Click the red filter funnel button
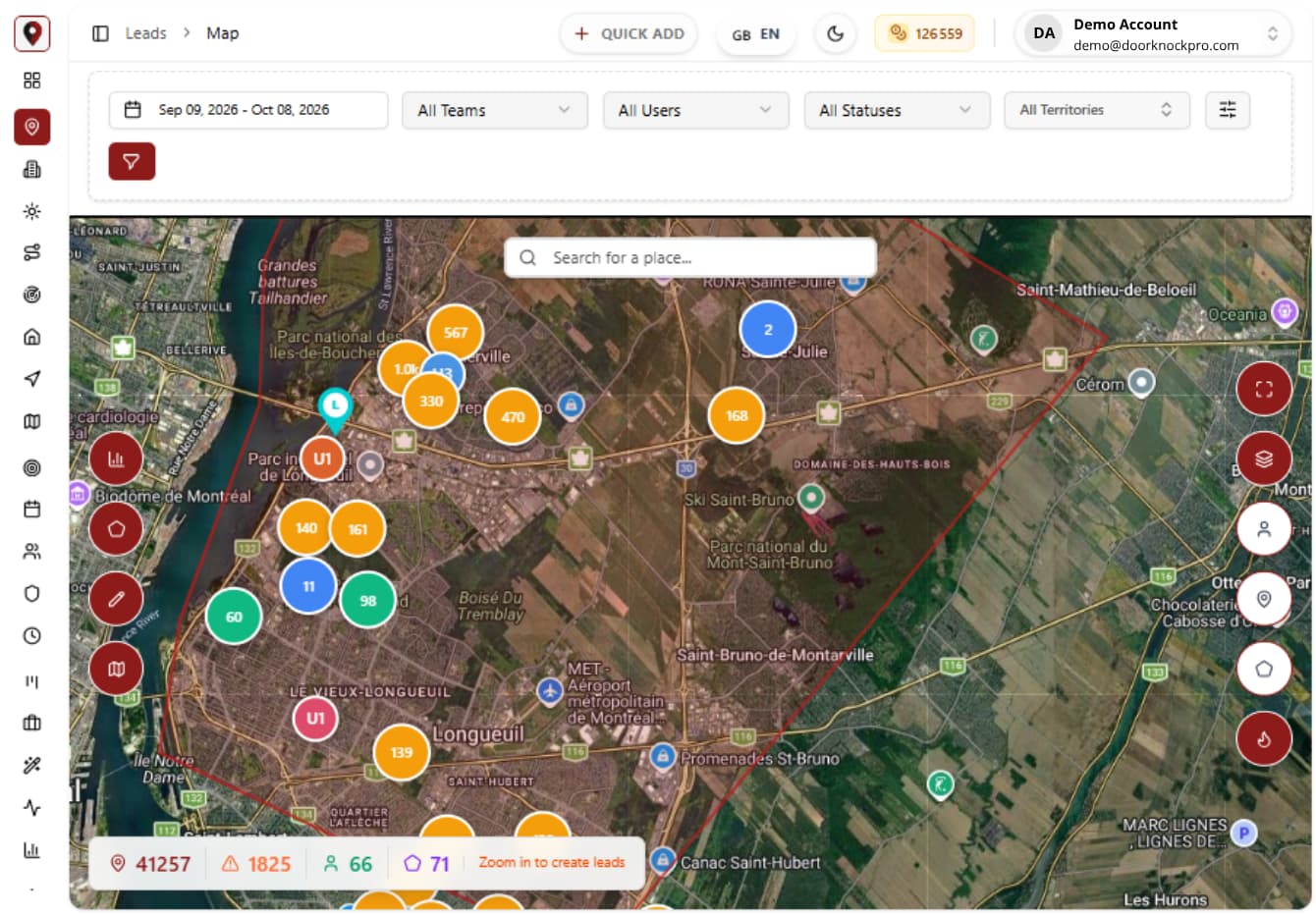The width and height of the screenshot is (1316, 916). pos(132,161)
